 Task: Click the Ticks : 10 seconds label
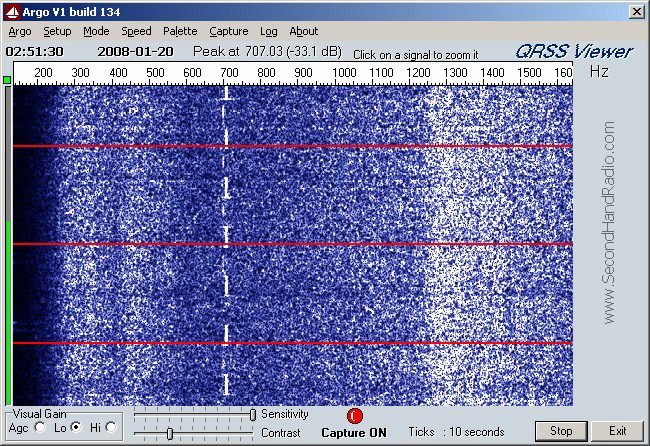(x=456, y=432)
